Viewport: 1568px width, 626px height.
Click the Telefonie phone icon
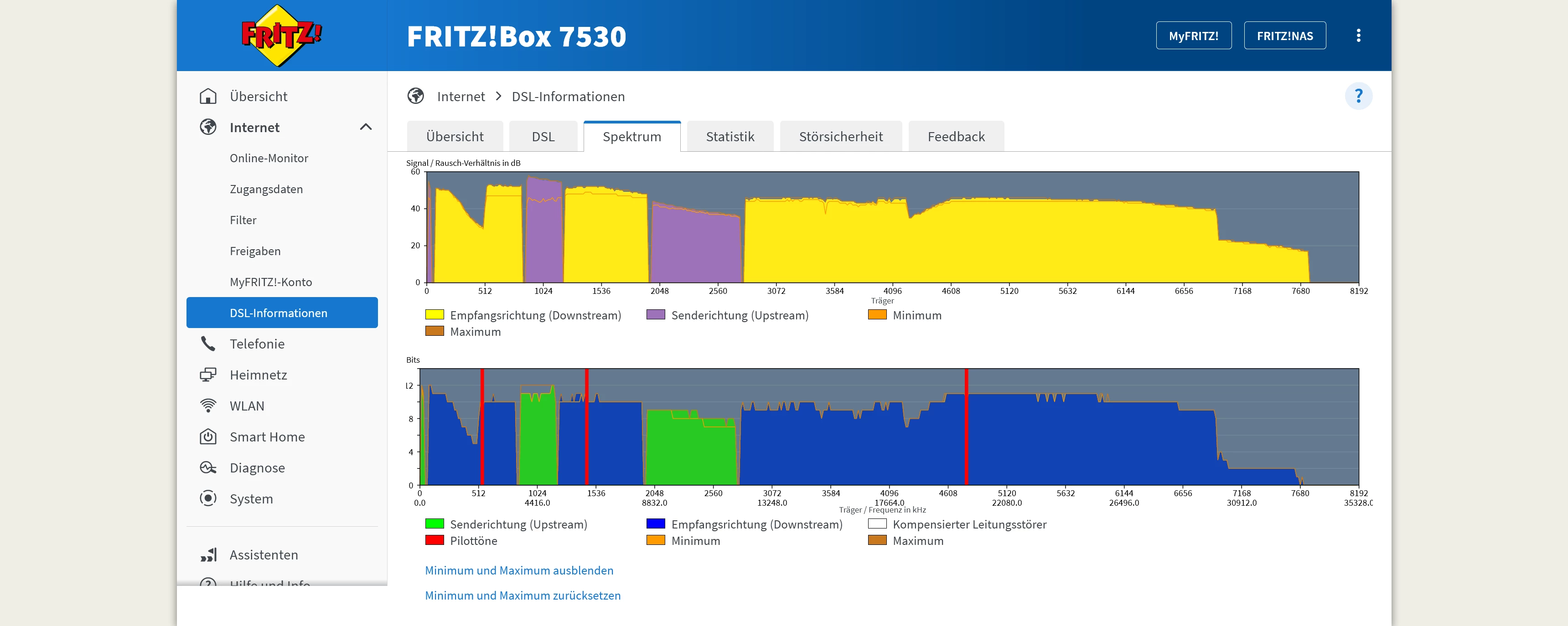208,344
